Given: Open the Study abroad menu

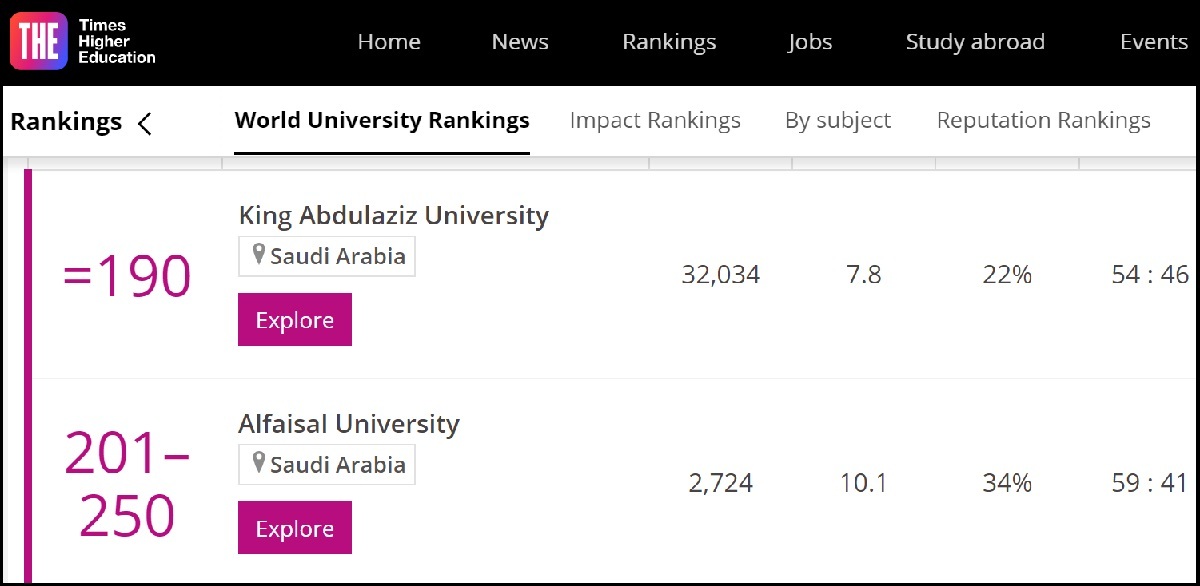Looking at the screenshot, I should point(975,42).
